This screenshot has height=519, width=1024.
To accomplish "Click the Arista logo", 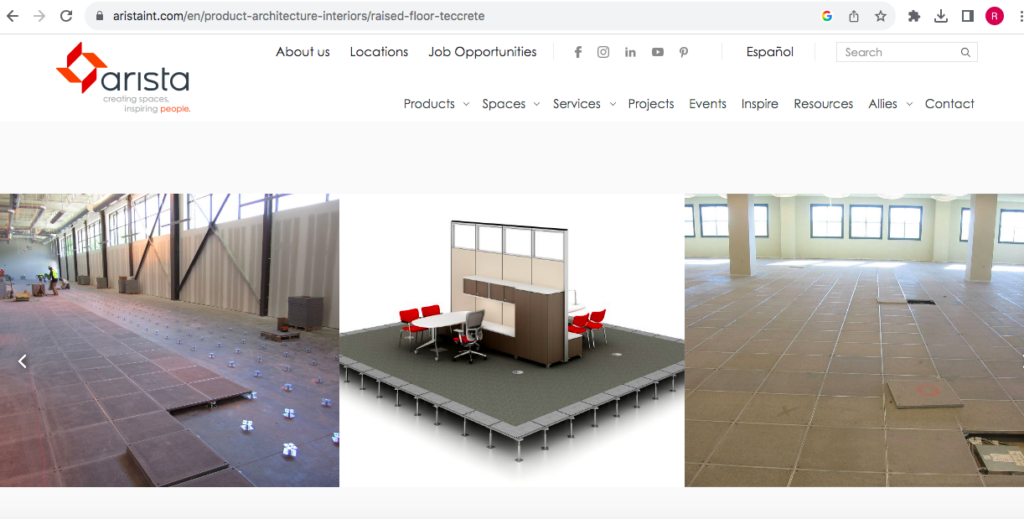I will (x=122, y=78).
